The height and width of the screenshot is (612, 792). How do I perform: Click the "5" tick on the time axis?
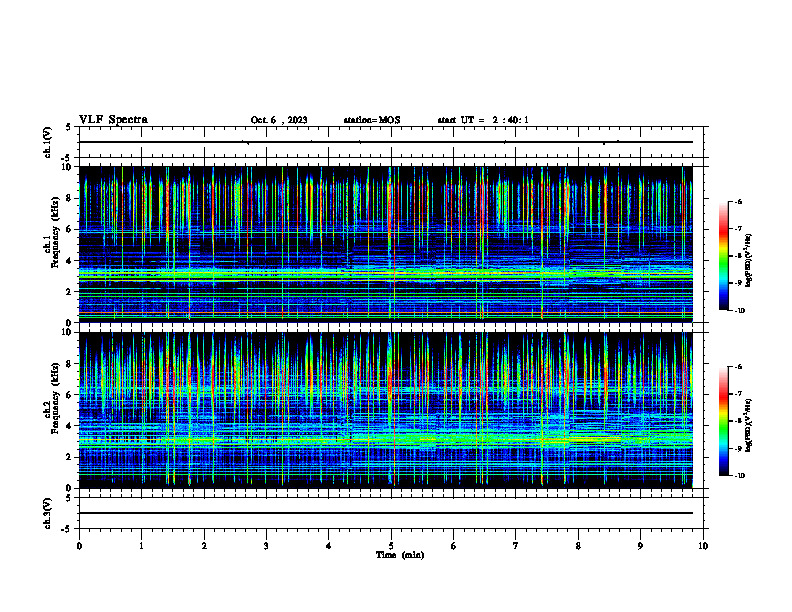coord(391,546)
